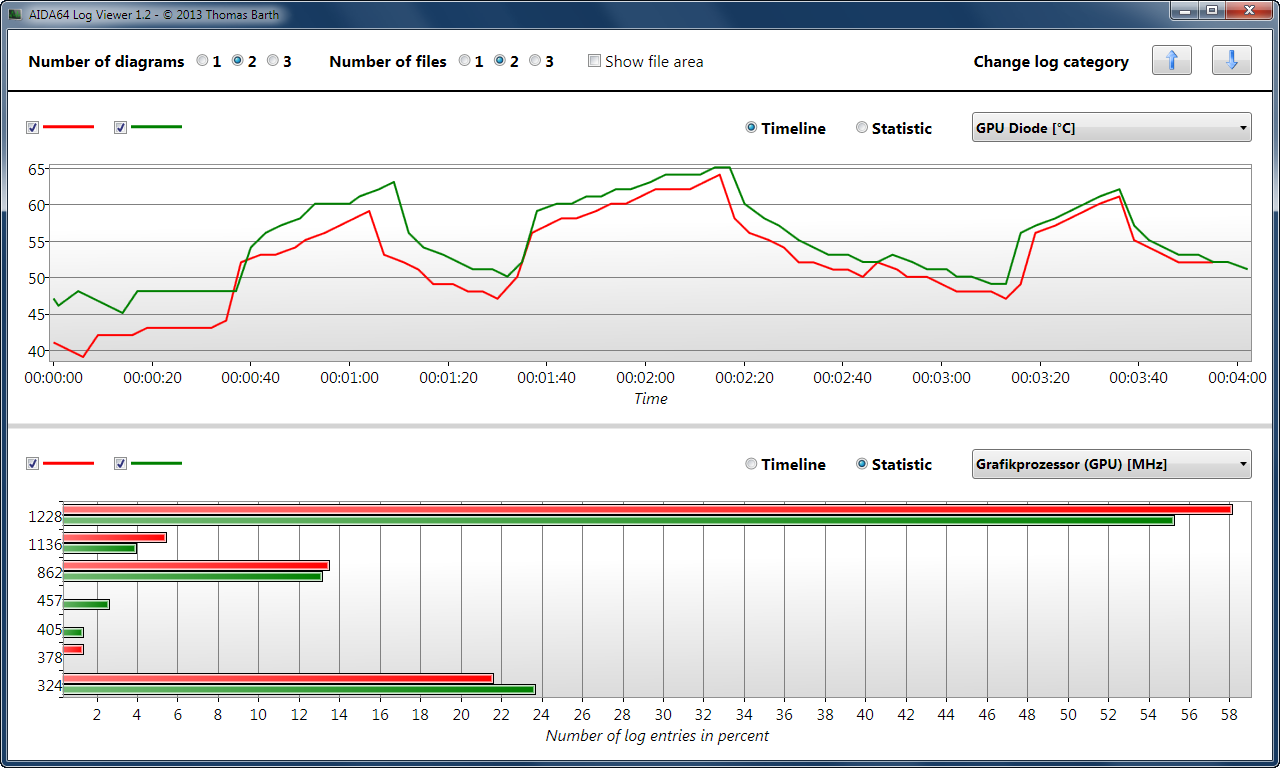
Task: Set Number of files to 1
Action: click(464, 61)
